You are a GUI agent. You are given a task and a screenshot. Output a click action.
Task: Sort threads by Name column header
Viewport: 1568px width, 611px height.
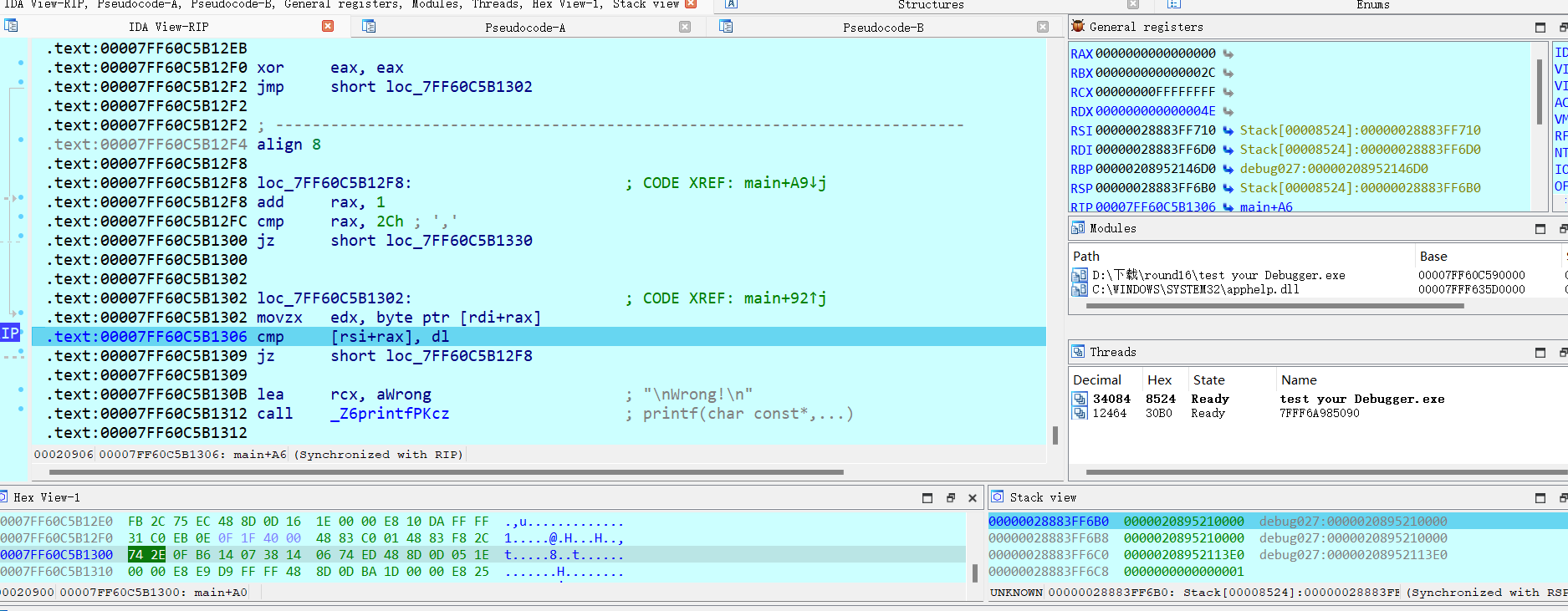click(x=1422, y=379)
